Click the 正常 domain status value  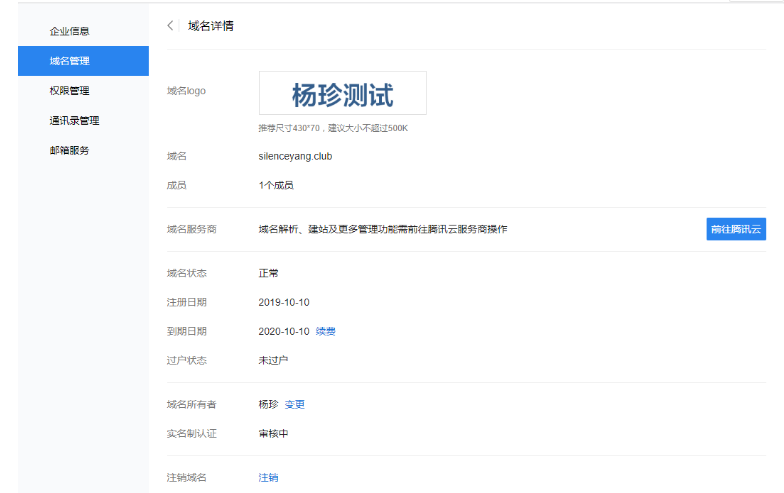[x=268, y=273]
